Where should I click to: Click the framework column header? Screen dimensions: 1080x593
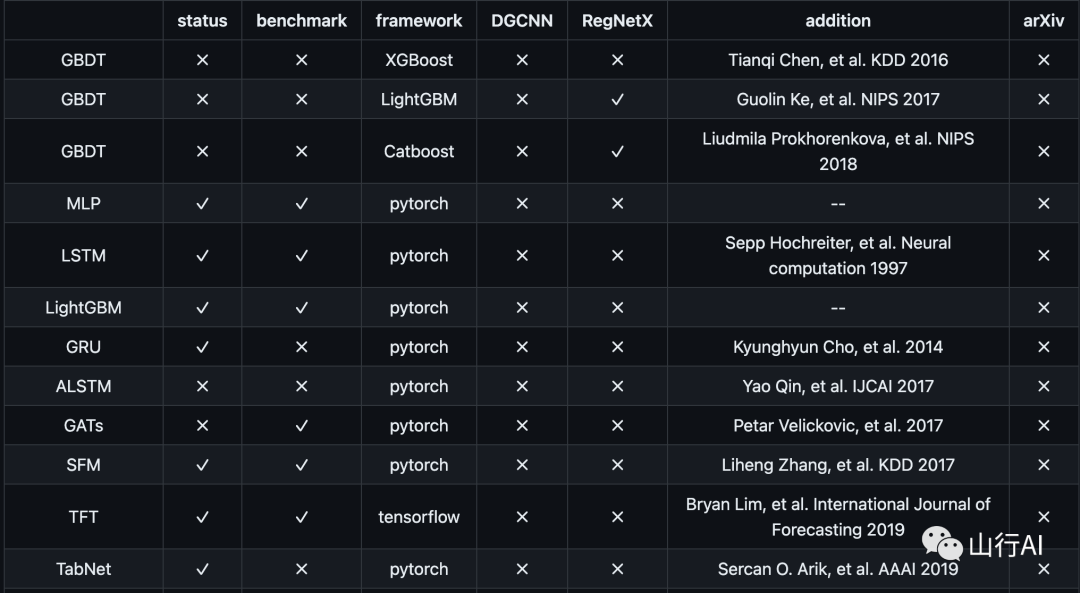pyautogui.click(x=419, y=21)
